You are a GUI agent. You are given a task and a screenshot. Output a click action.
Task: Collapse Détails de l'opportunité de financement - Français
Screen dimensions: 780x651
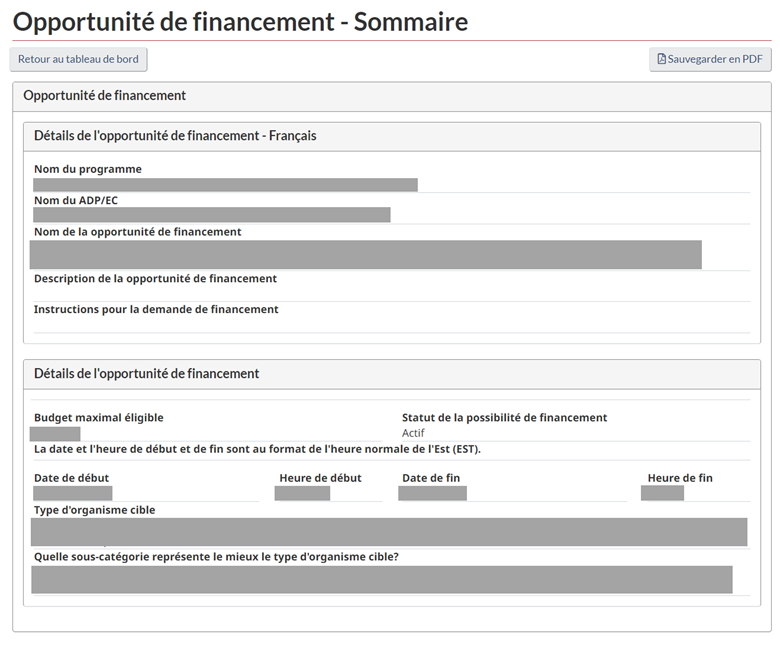pos(391,137)
